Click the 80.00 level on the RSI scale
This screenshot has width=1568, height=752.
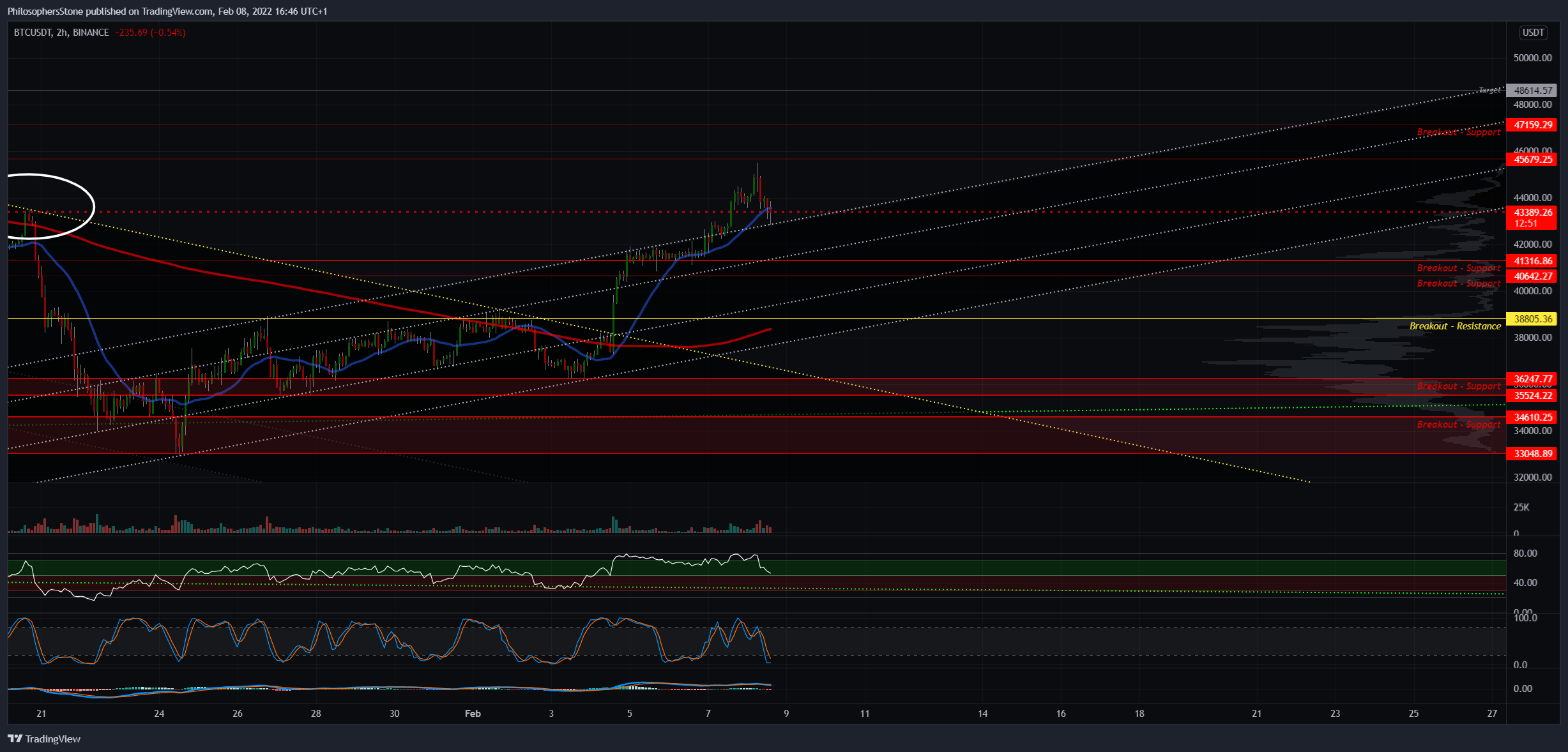1525,553
